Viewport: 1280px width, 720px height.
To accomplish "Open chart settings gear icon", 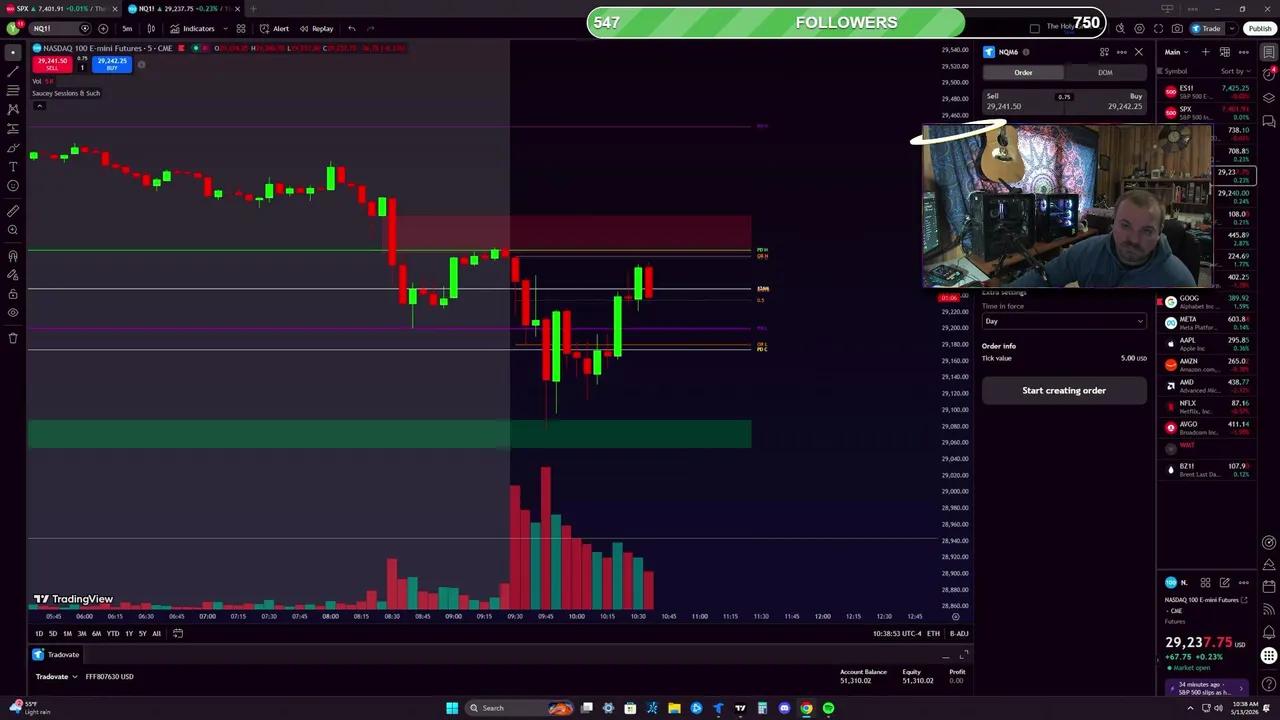I will tap(1139, 28).
